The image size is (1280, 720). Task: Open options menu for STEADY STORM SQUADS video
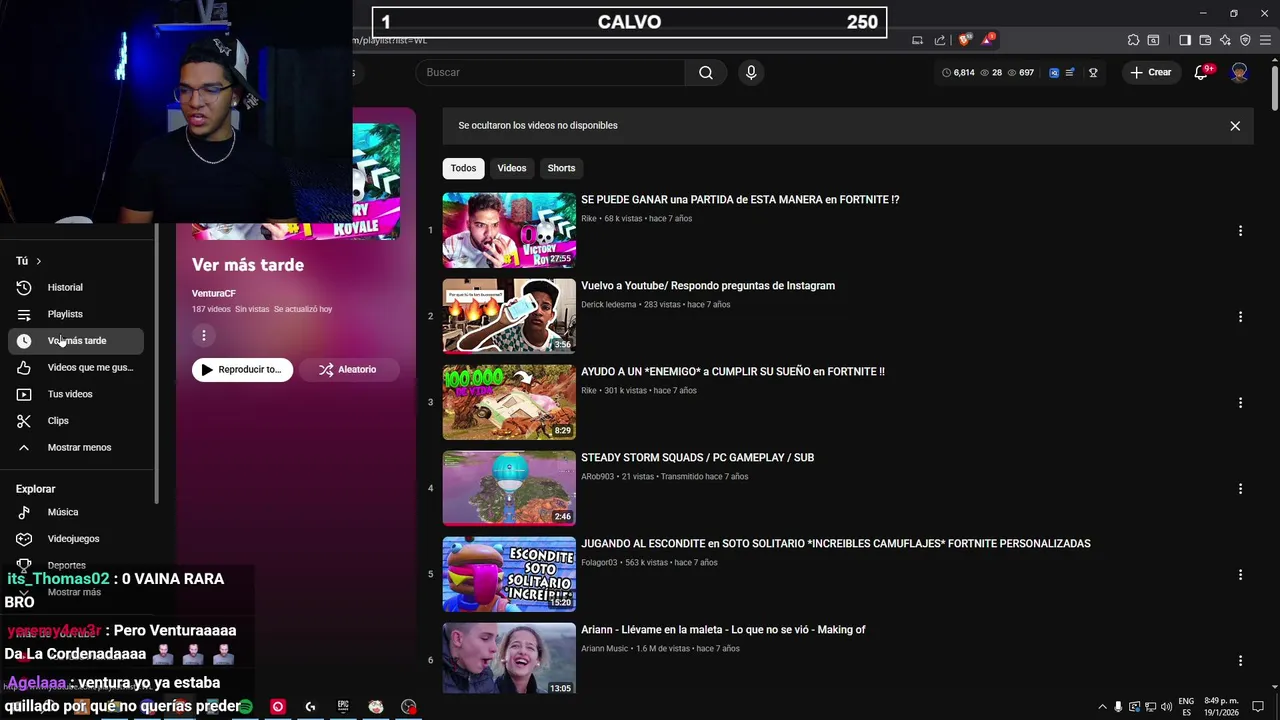[x=1240, y=488]
